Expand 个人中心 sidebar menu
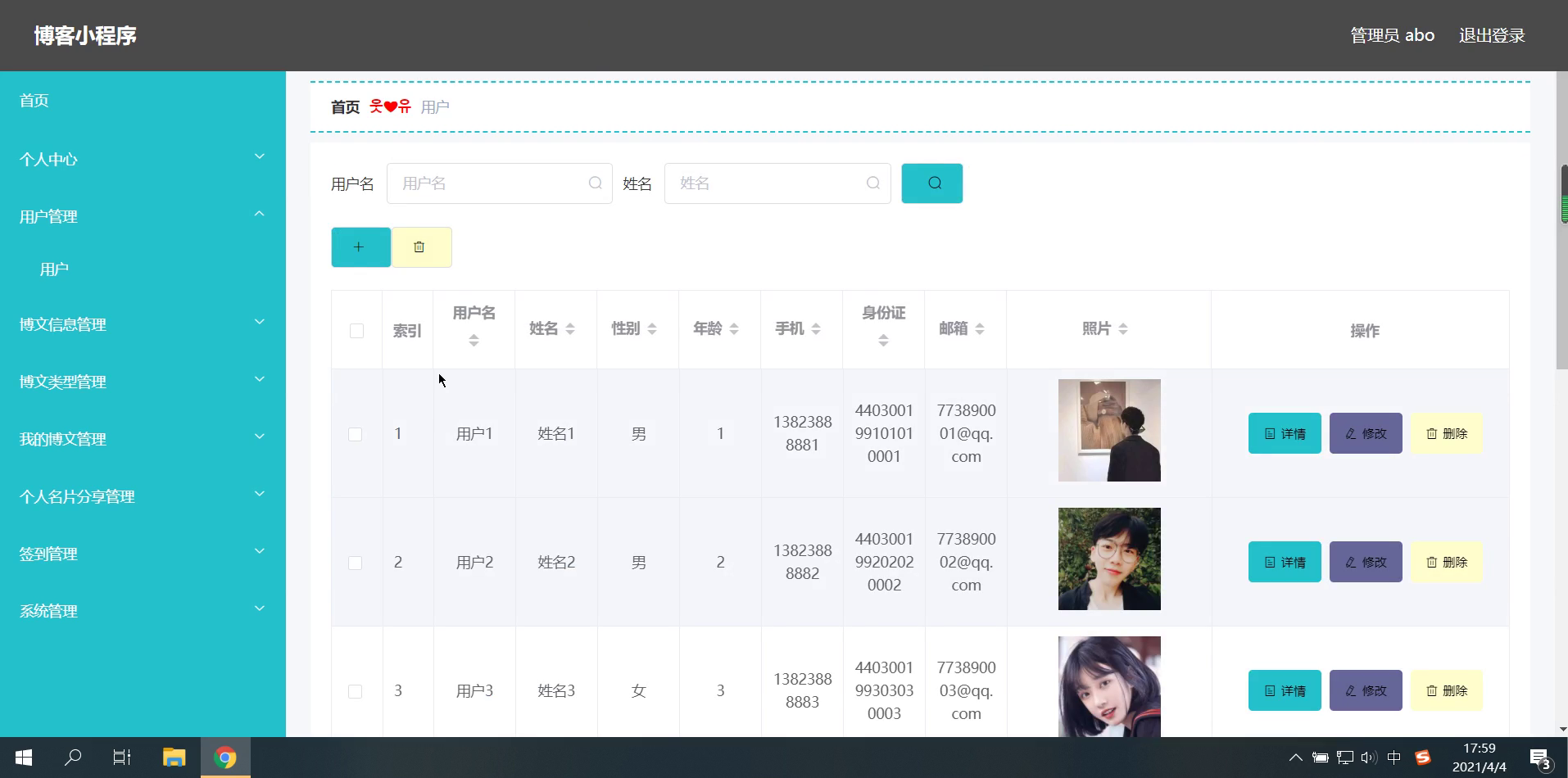The height and width of the screenshot is (778, 1568). tap(143, 159)
